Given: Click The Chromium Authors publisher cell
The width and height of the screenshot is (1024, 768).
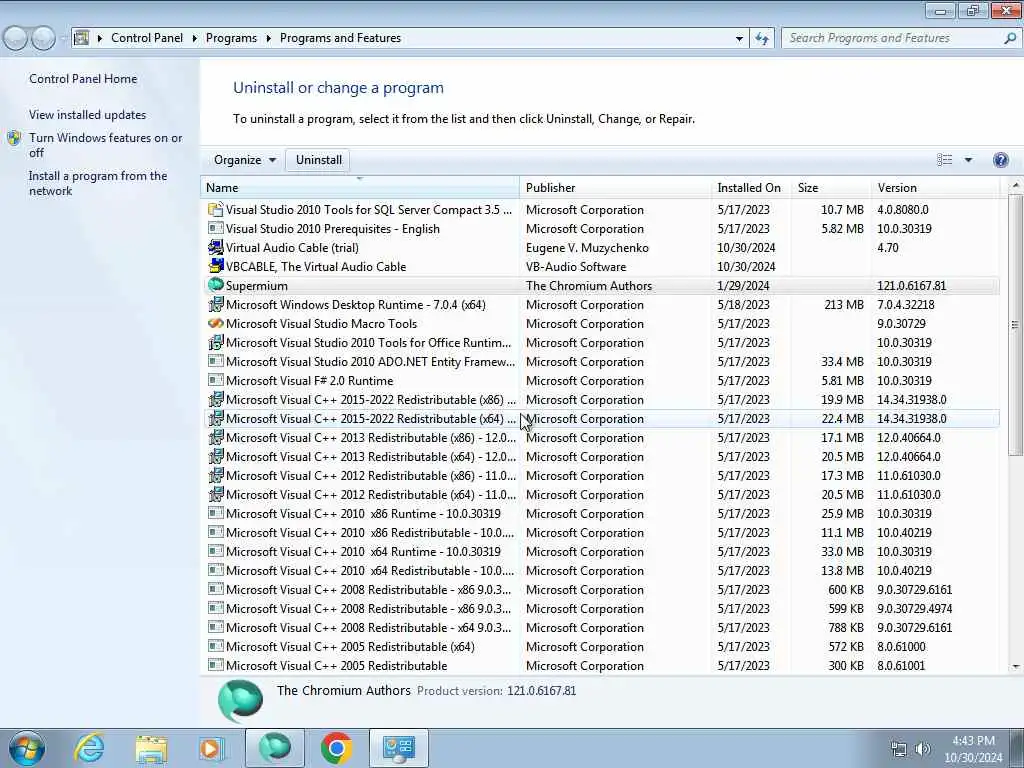Looking at the screenshot, I should [589, 285].
